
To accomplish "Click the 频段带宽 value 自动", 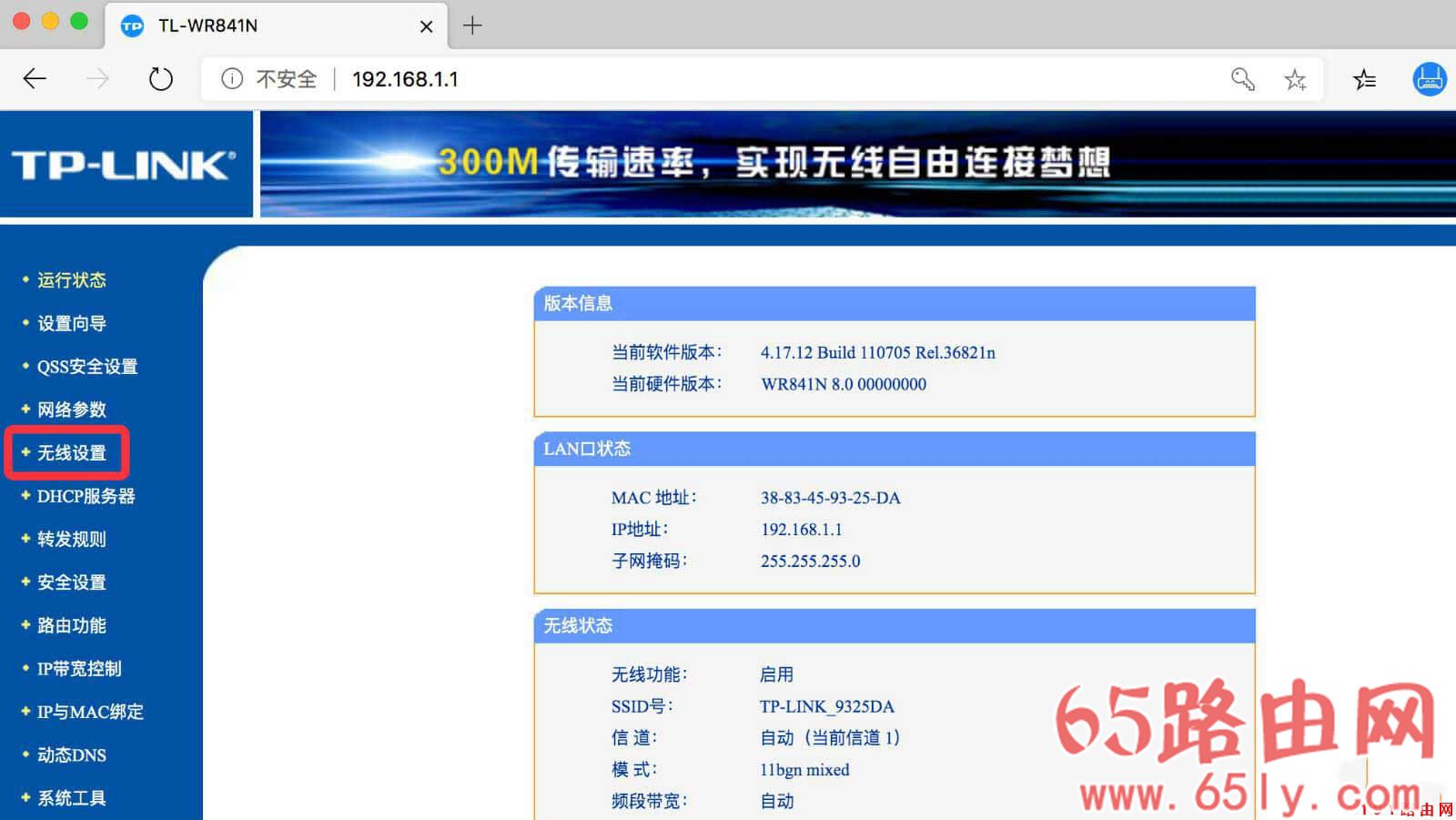I will point(777,801).
